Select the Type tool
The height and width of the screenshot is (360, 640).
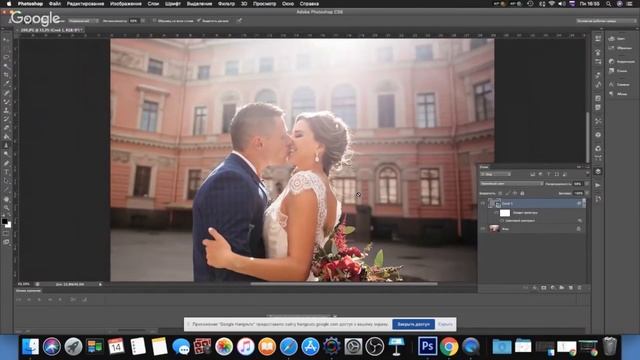pos(6,172)
